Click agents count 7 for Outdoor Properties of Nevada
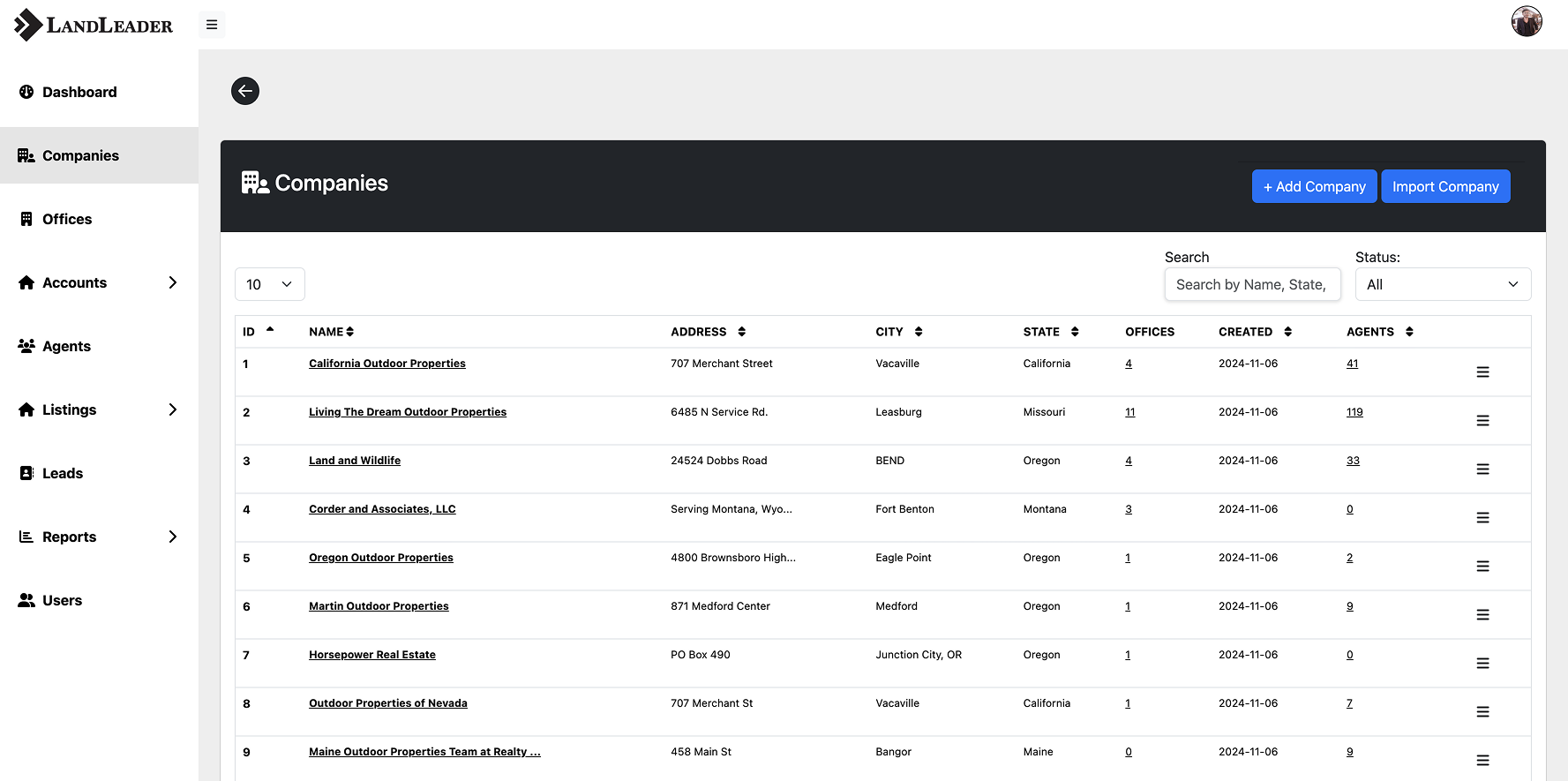This screenshot has height=781, width=1568. (x=1349, y=703)
